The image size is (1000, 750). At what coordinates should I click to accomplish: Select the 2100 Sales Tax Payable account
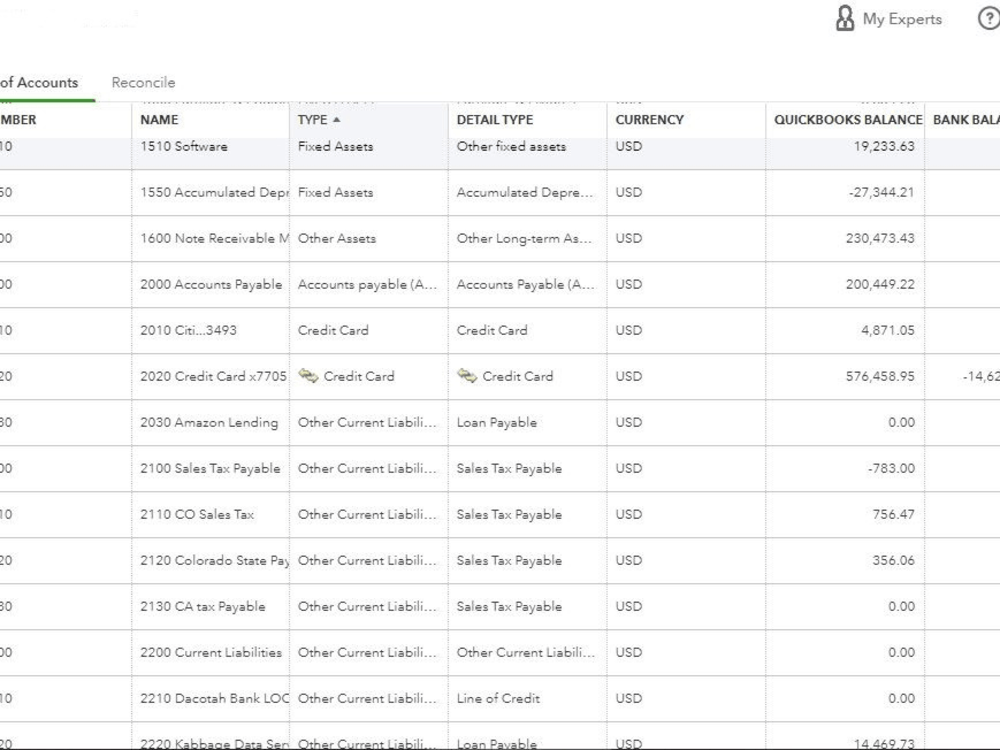[x=210, y=467]
